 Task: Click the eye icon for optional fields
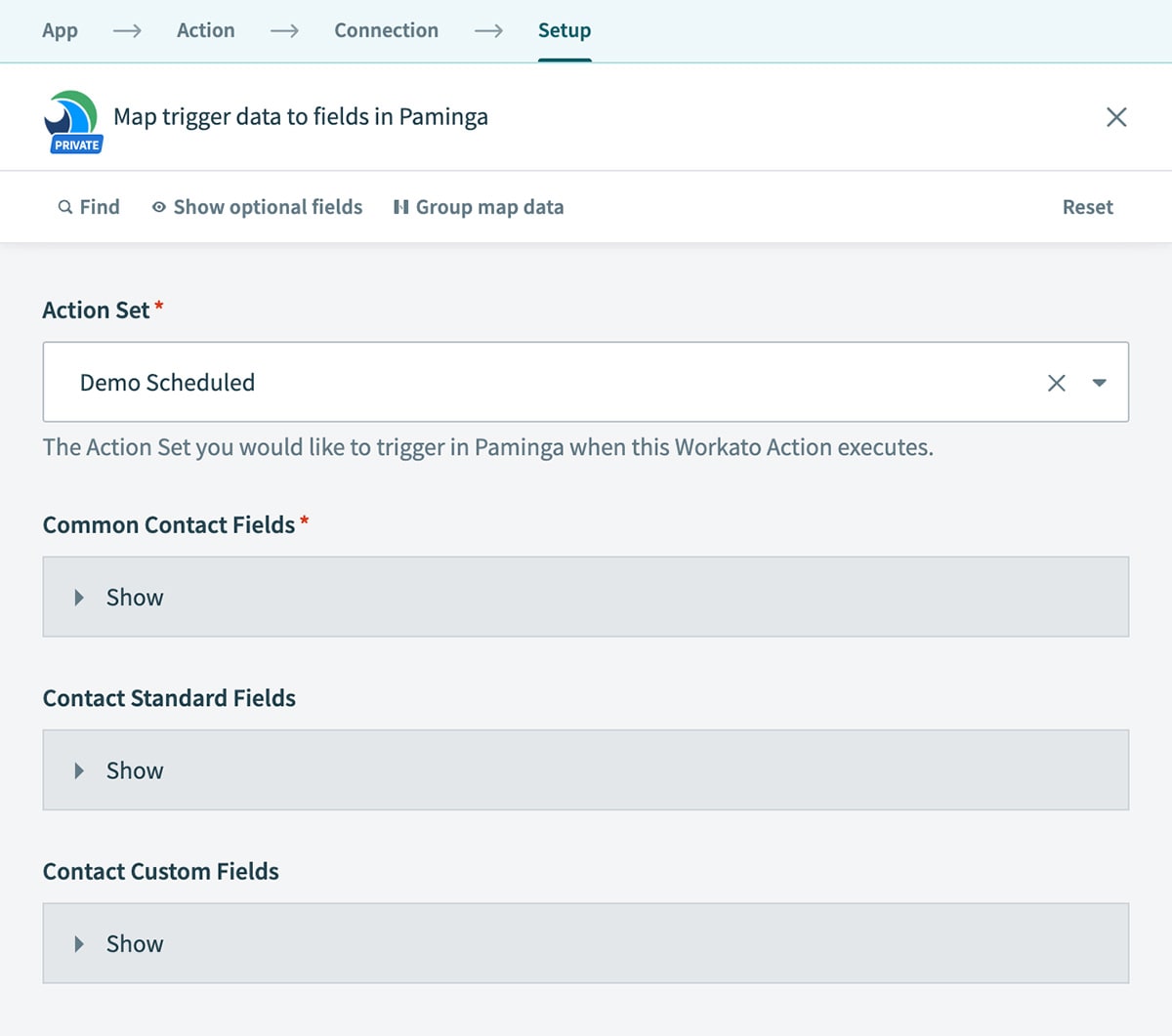158,207
